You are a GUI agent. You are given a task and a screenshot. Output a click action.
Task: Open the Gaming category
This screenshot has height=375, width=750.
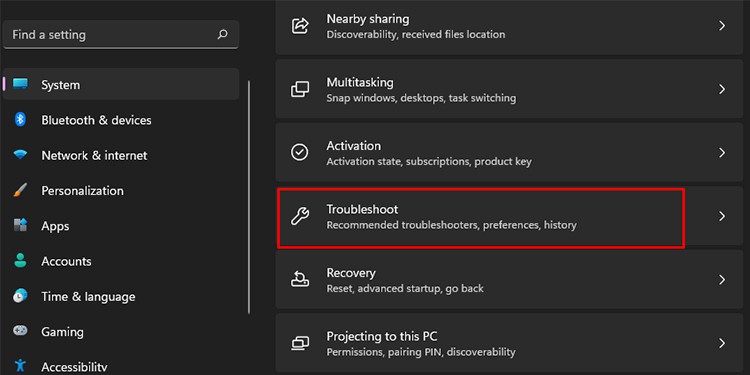click(x=62, y=332)
